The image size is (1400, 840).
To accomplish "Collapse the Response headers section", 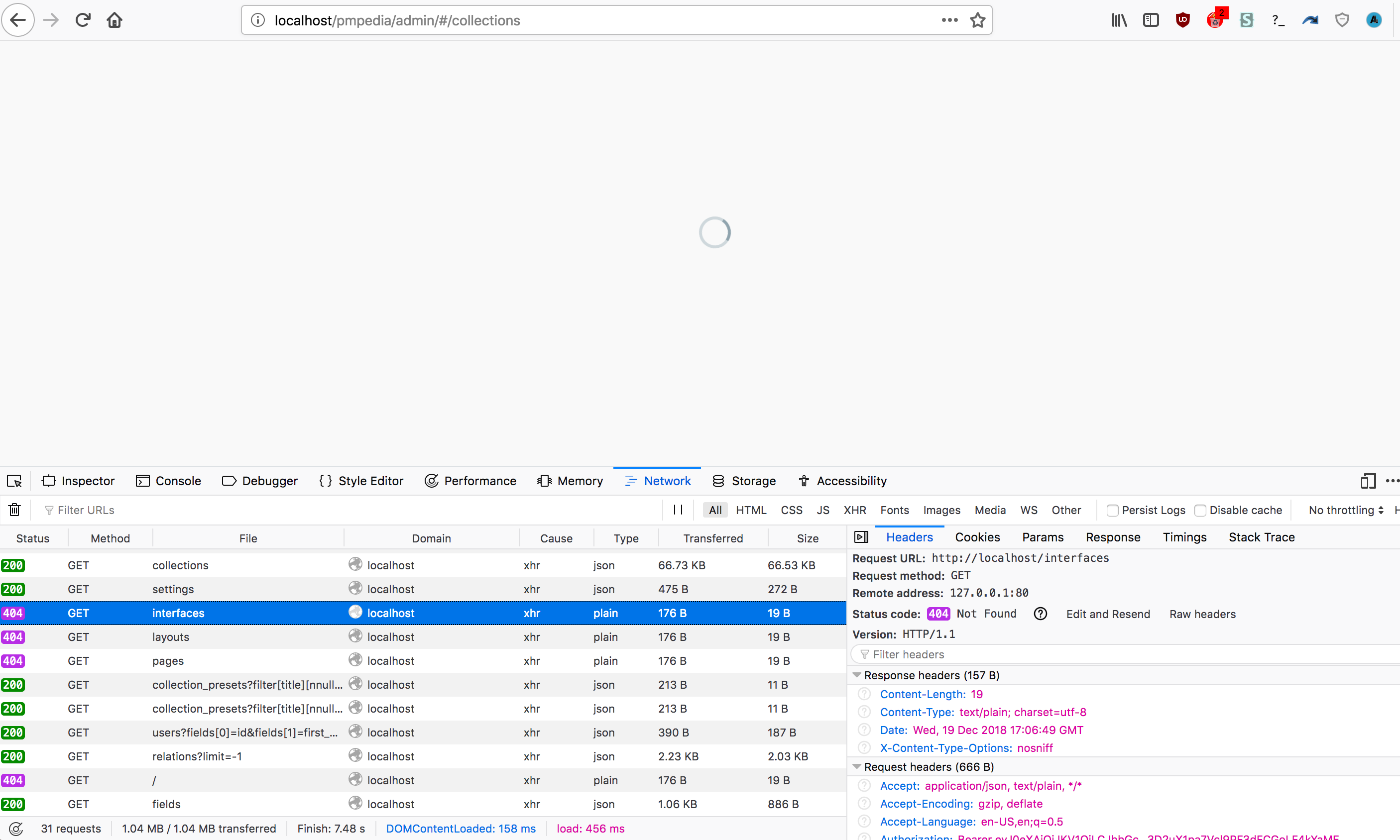I will pos(857,675).
